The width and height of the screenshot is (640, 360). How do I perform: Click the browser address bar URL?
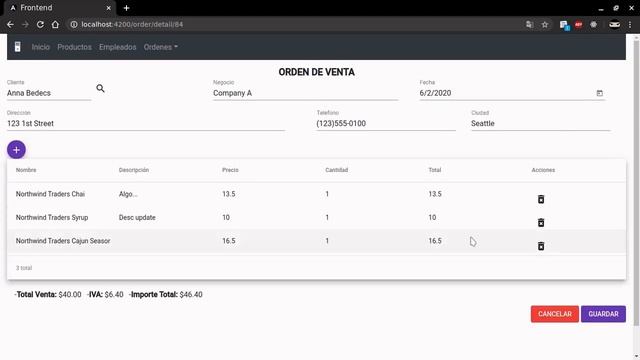click(132, 24)
